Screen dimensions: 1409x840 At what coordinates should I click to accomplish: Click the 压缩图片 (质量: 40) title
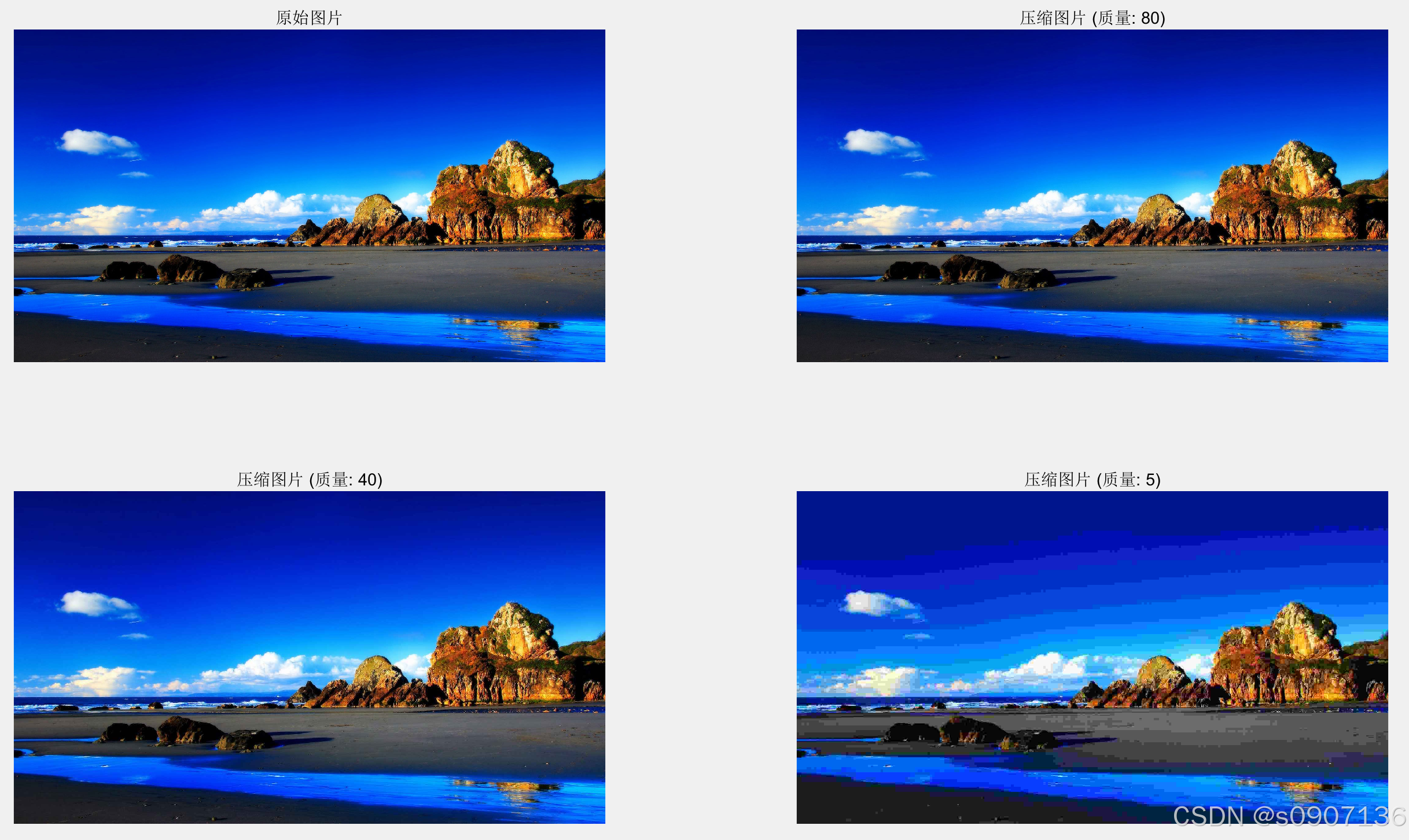(x=309, y=480)
